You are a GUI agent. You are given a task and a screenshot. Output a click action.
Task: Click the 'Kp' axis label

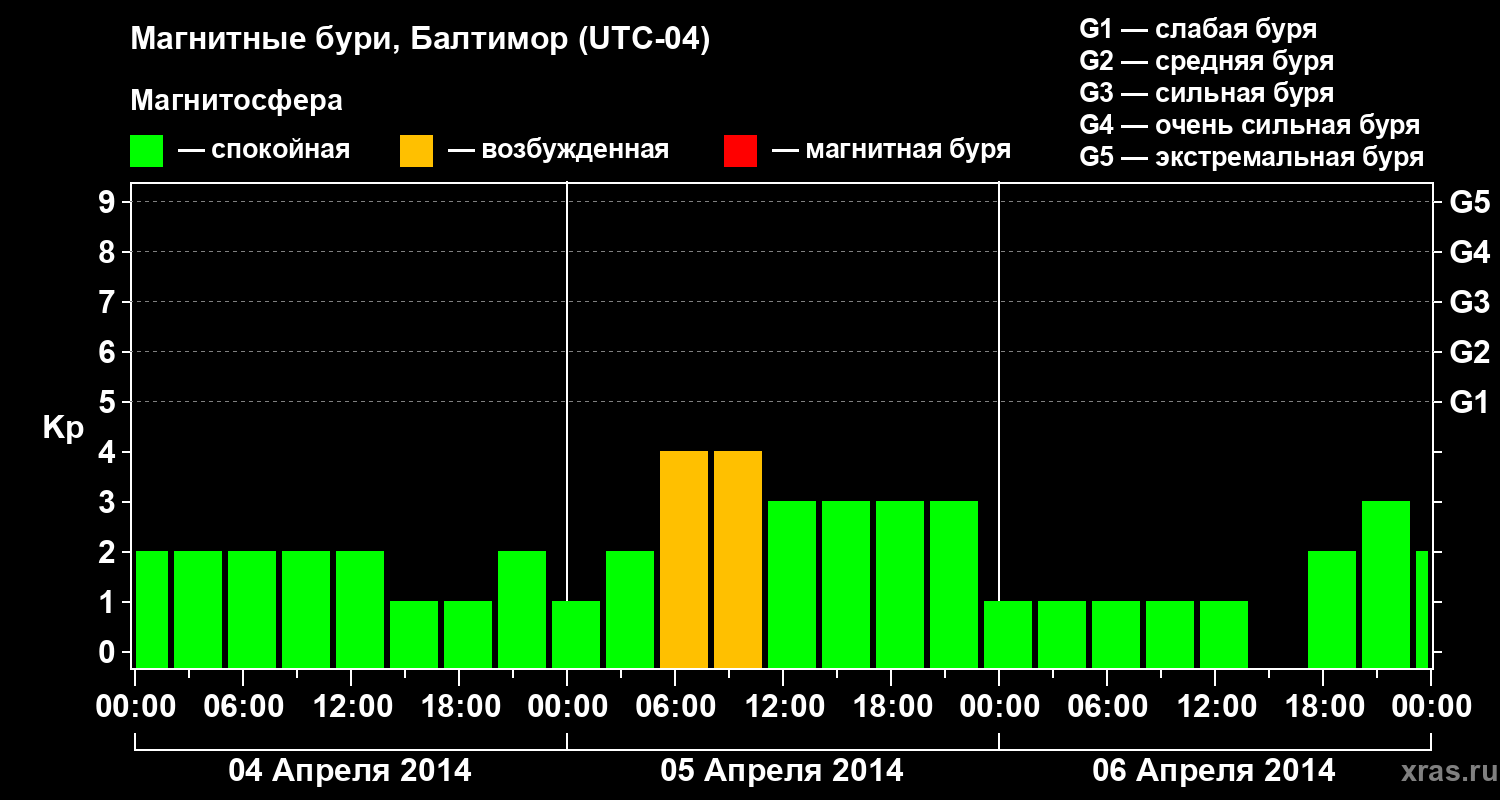63,428
